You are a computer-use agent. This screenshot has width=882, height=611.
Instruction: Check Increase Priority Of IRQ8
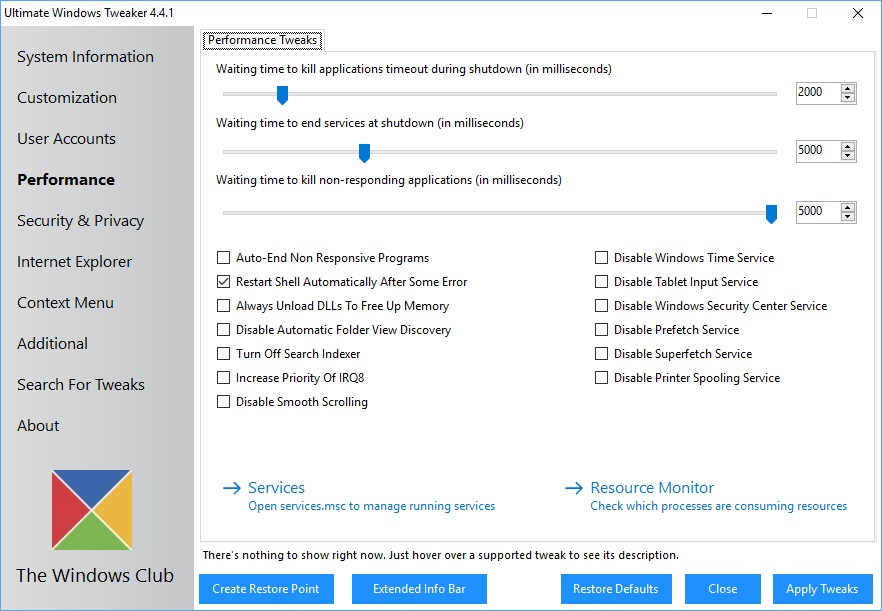point(223,378)
